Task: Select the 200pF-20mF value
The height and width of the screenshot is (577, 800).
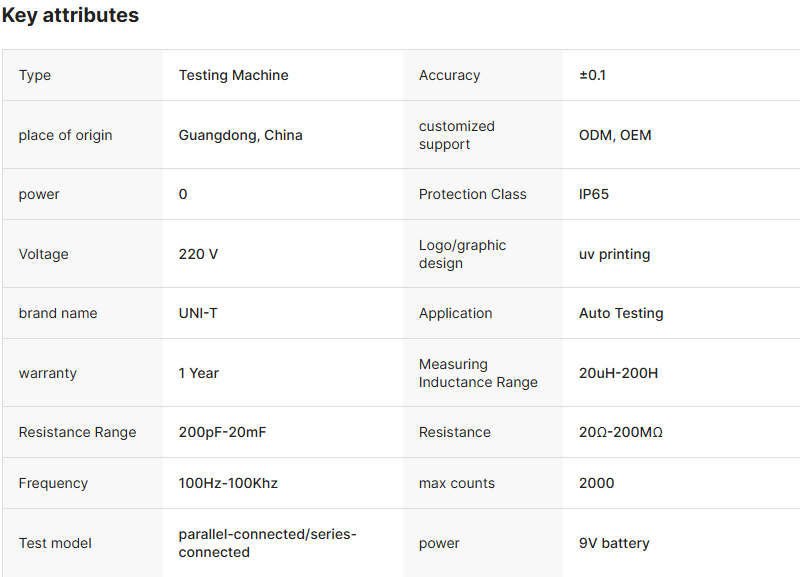Action: [222, 432]
